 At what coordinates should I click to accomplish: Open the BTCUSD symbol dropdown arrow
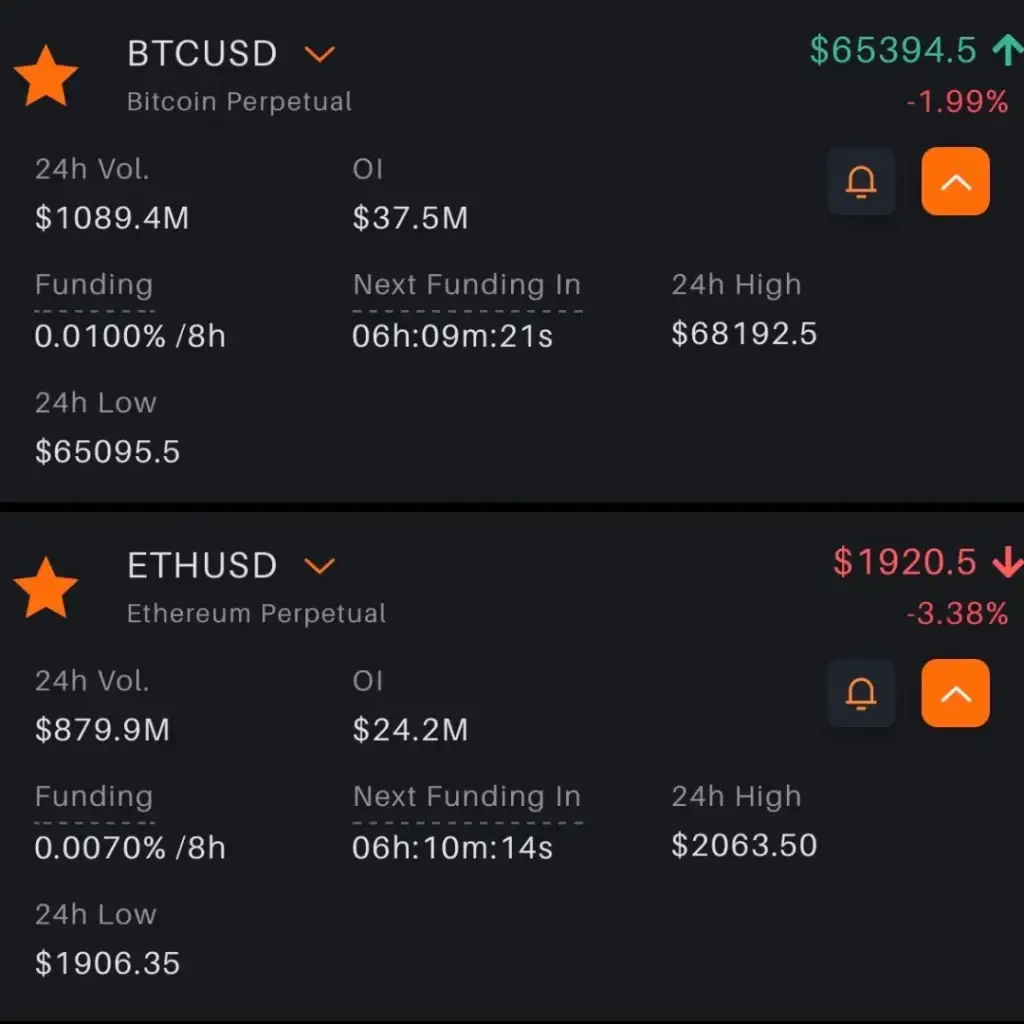(319, 54)
